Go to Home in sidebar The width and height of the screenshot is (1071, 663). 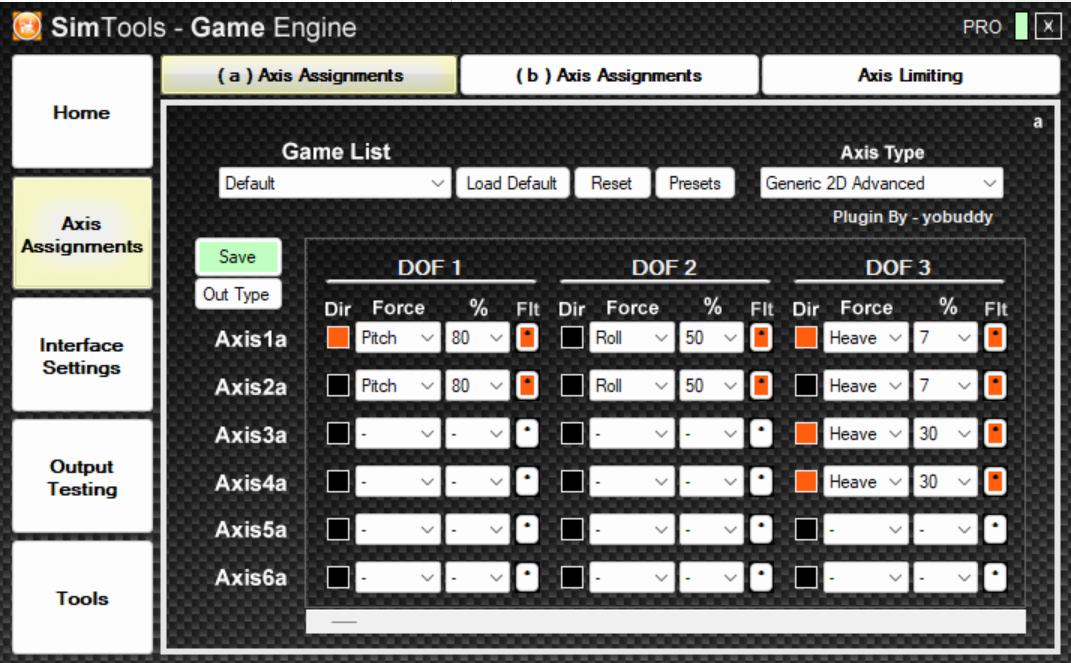(x=82, y=112)
